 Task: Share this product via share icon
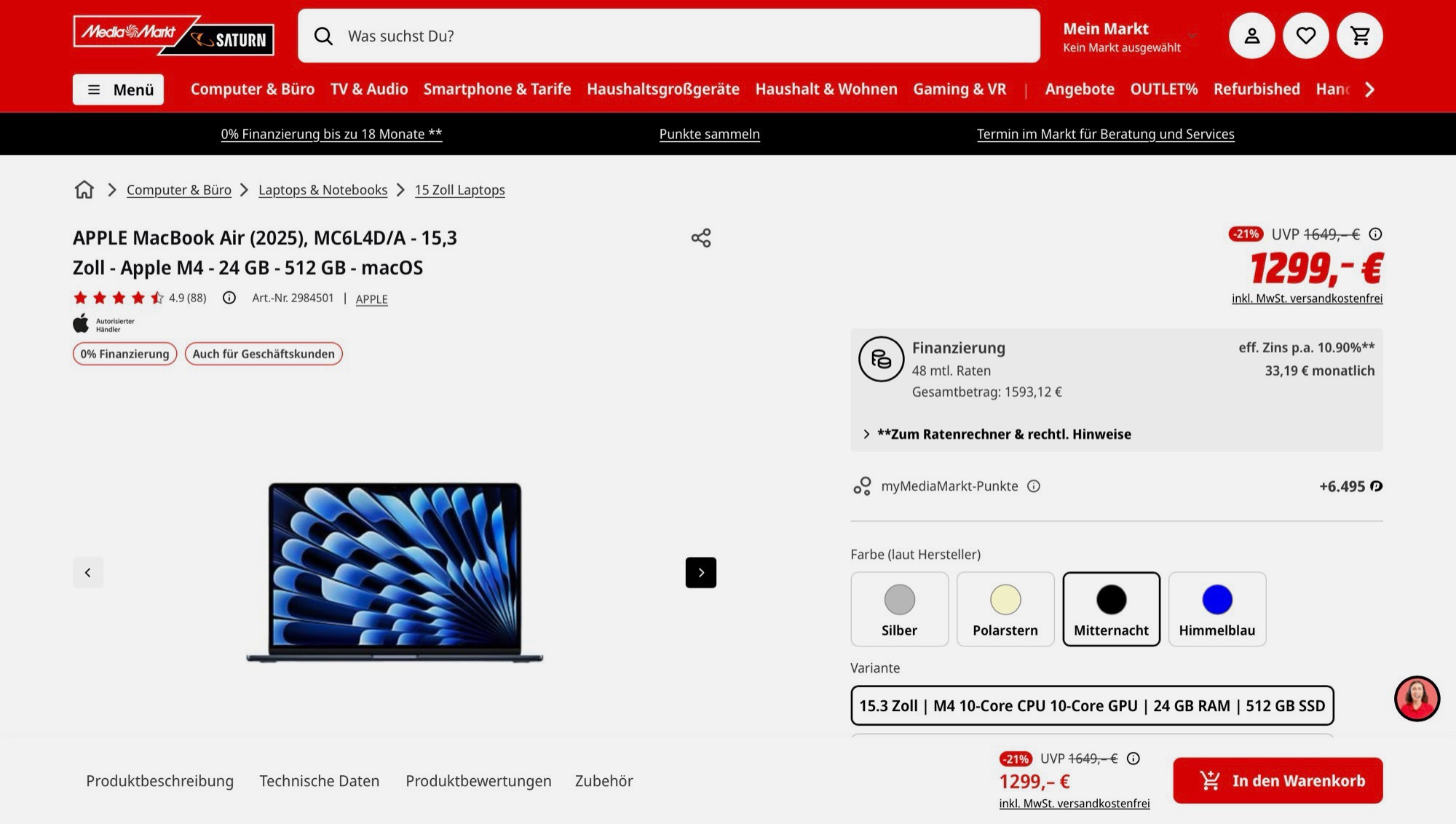coord(700,238)
